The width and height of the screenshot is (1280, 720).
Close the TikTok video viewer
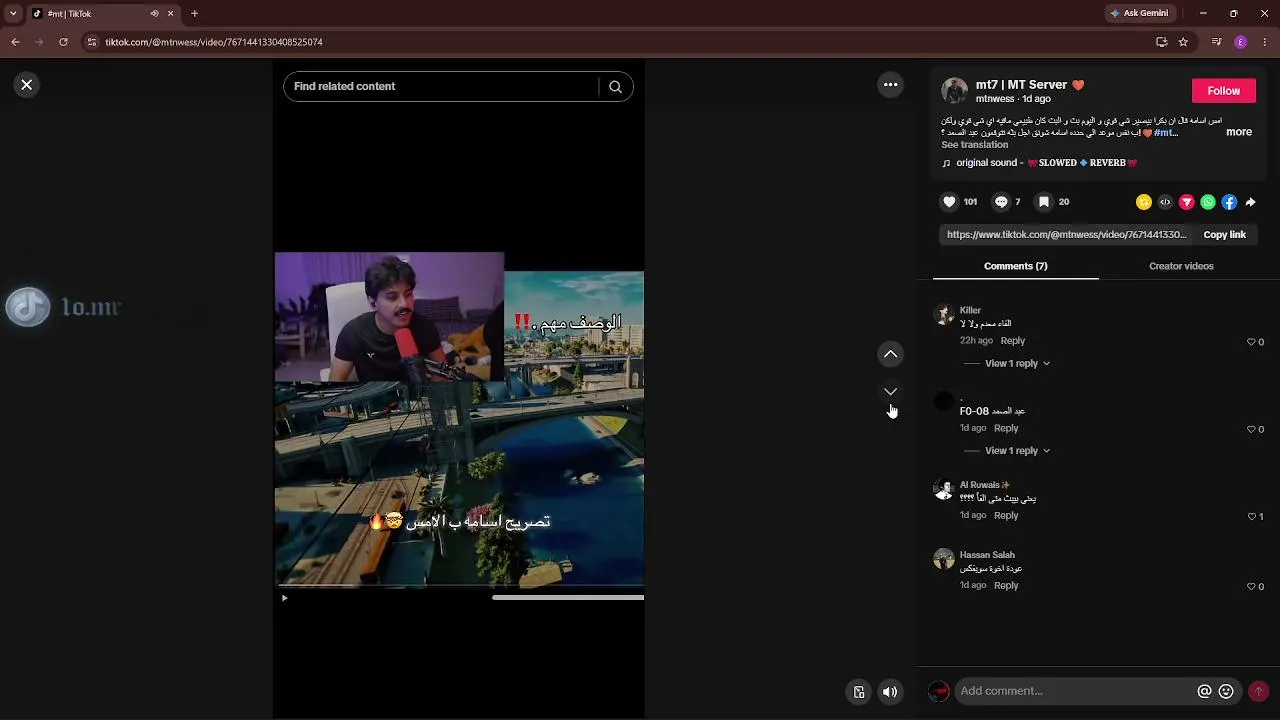click(27, 85)
